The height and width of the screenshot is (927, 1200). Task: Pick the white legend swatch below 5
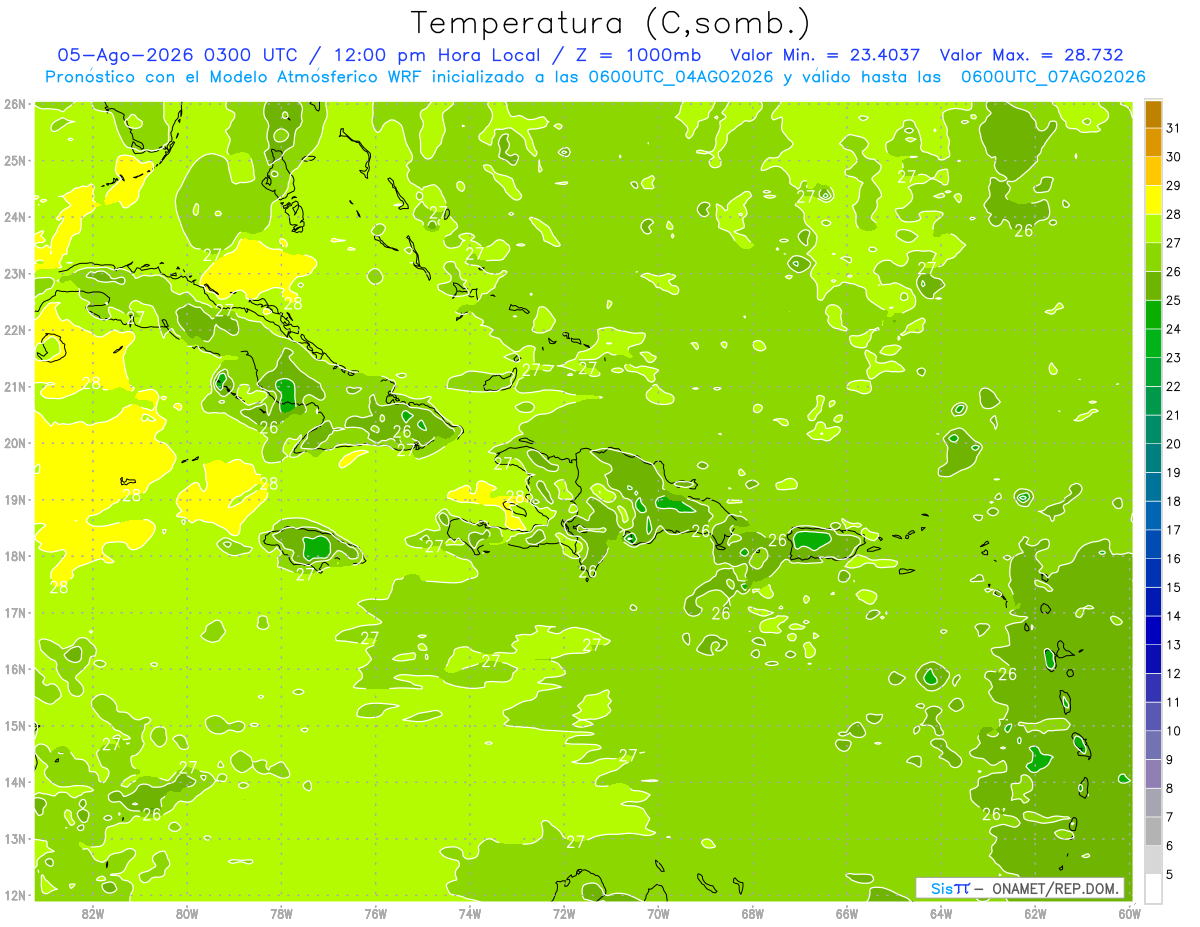(x=1153, y=889)
